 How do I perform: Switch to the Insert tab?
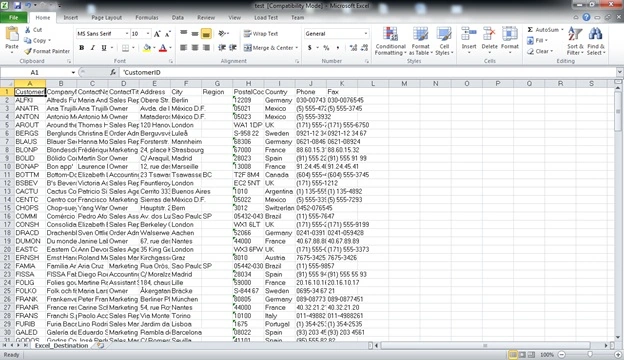point(71,18)
